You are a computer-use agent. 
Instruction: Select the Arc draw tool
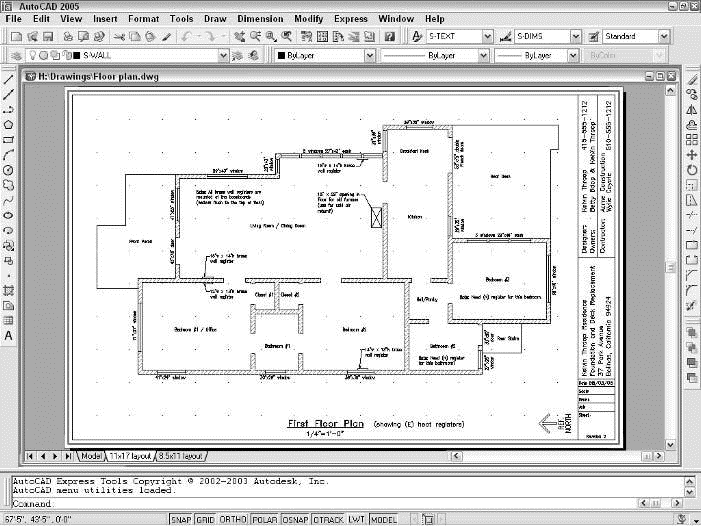coord(8,155)
